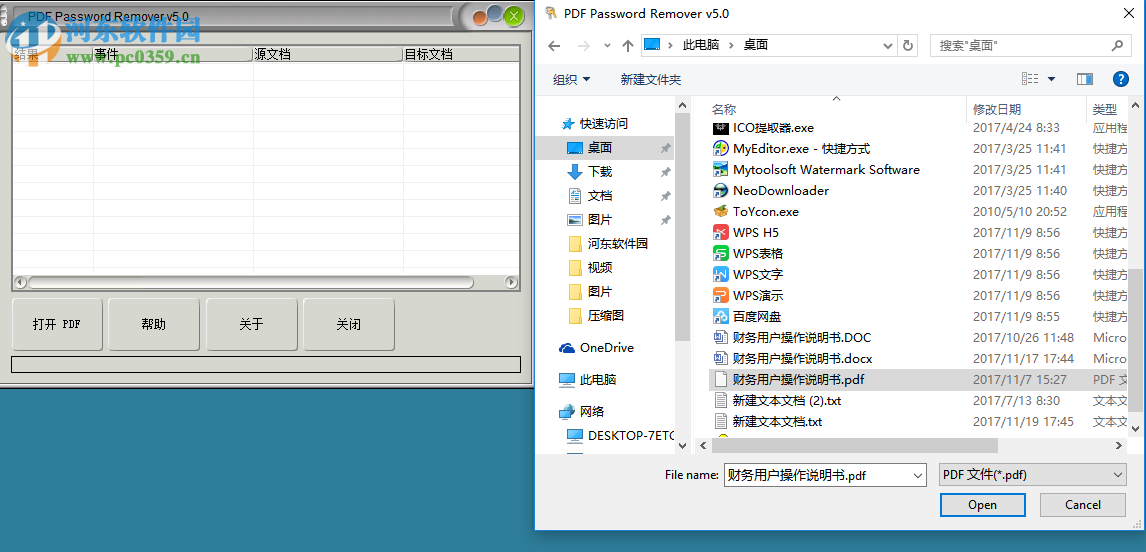Open 河东软件园 folder in navigation pane

point(618,243)
